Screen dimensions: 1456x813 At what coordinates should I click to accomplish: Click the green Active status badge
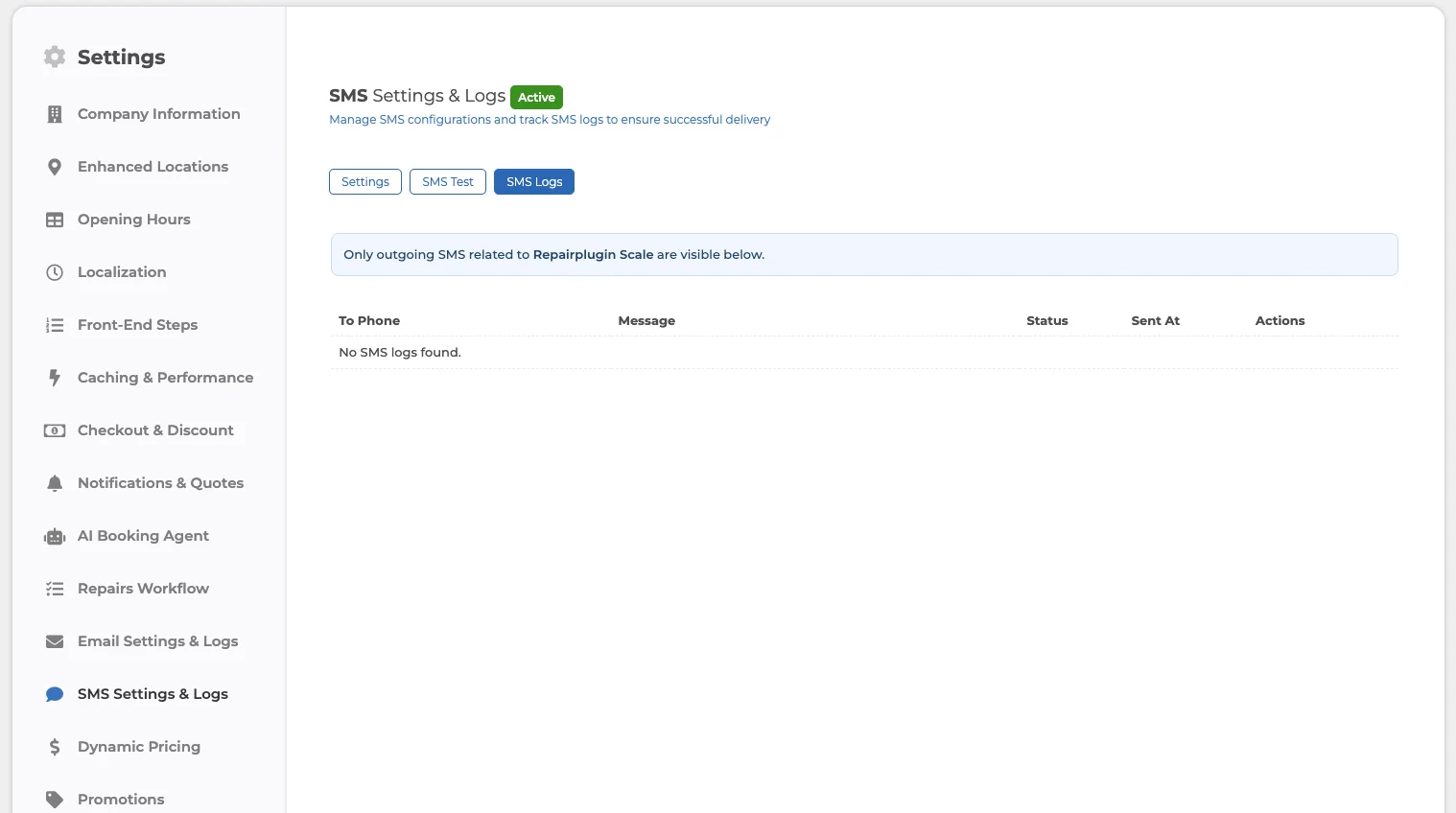(x=536, y=97)
